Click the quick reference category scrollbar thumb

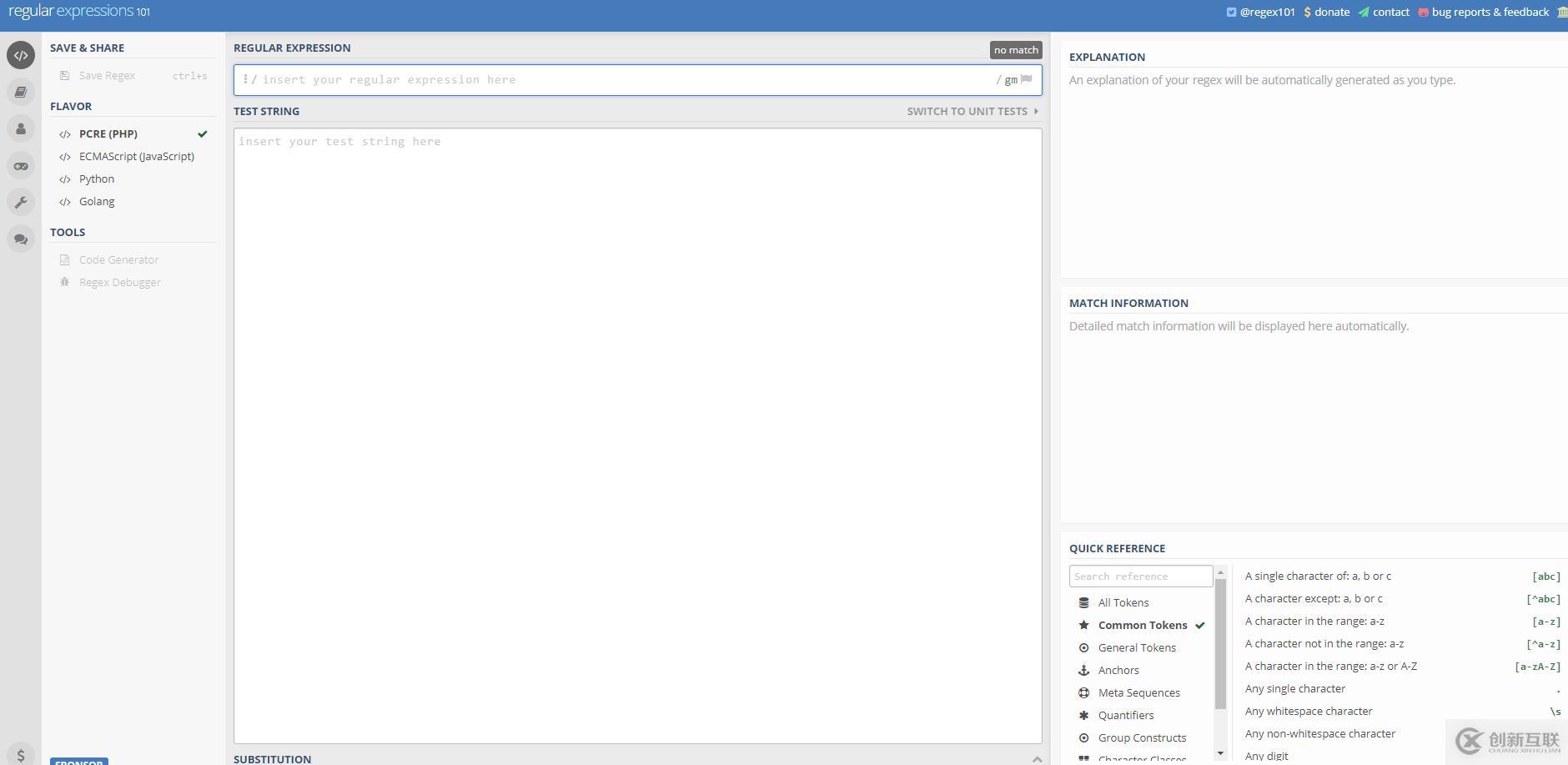(x=1221, y=644)
